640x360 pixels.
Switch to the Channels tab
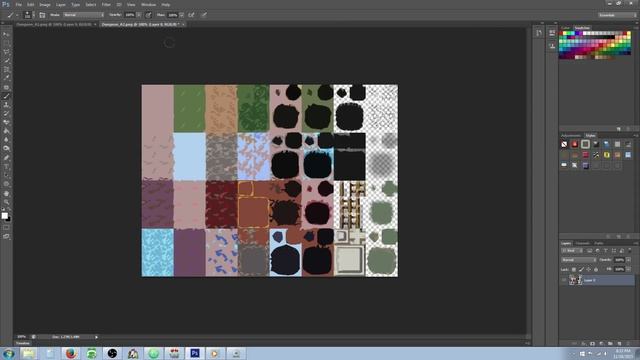582,243
